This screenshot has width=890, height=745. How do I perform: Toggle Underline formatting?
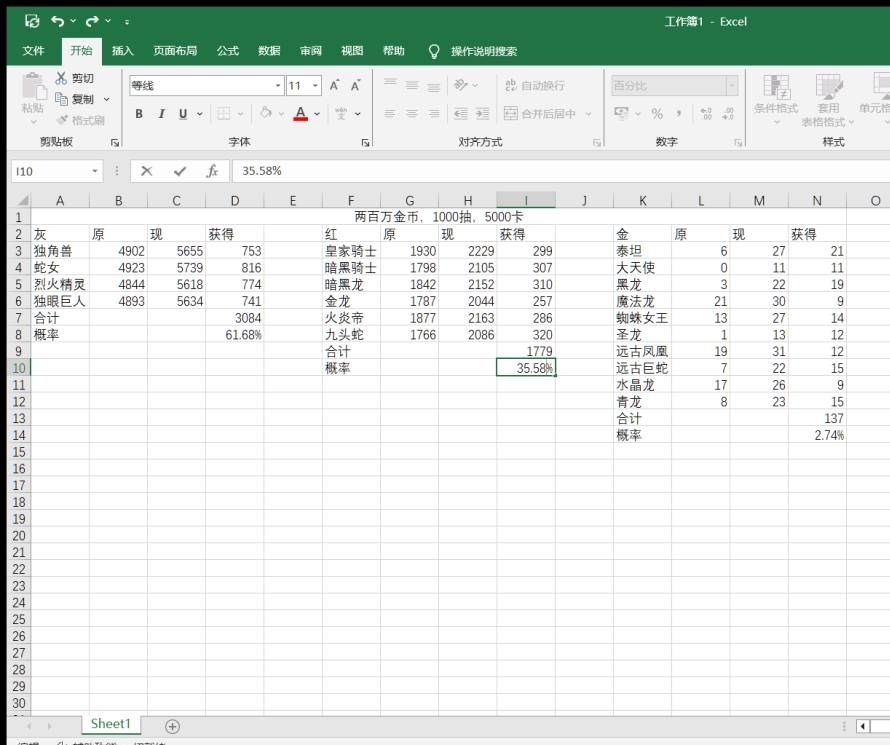coord(183,114)
